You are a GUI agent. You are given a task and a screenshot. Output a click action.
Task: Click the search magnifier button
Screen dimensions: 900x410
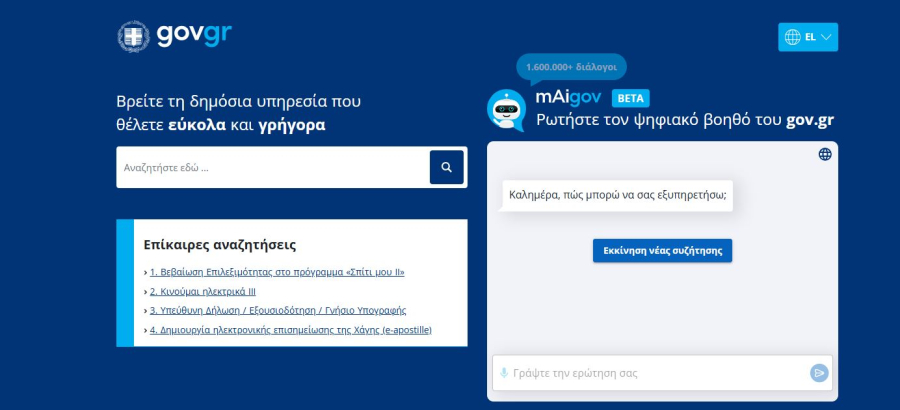(447, 167)
